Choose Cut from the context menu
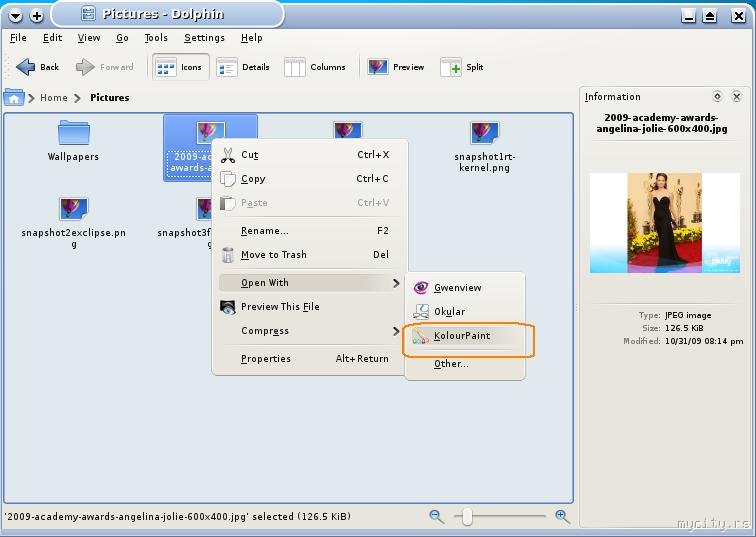Screen dimensions: 756x537 (309, 155)
